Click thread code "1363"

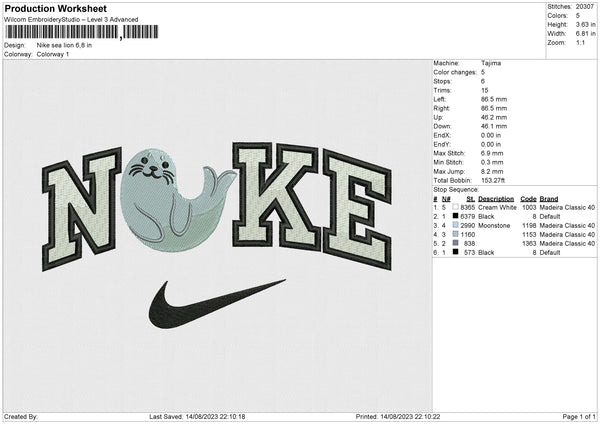pyautogui.click(x=529, y=243)
